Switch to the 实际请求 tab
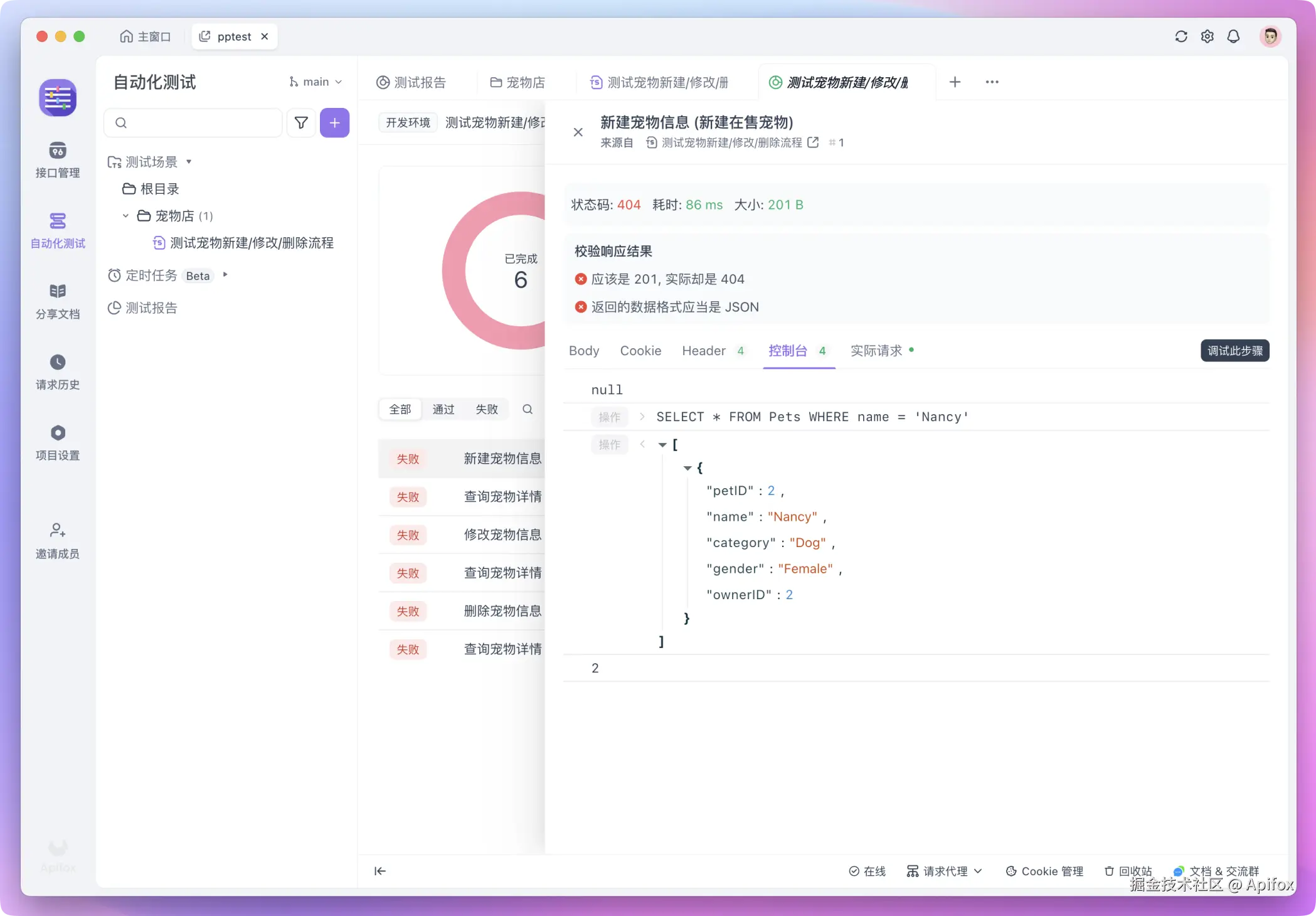 (x=876, y=351)
